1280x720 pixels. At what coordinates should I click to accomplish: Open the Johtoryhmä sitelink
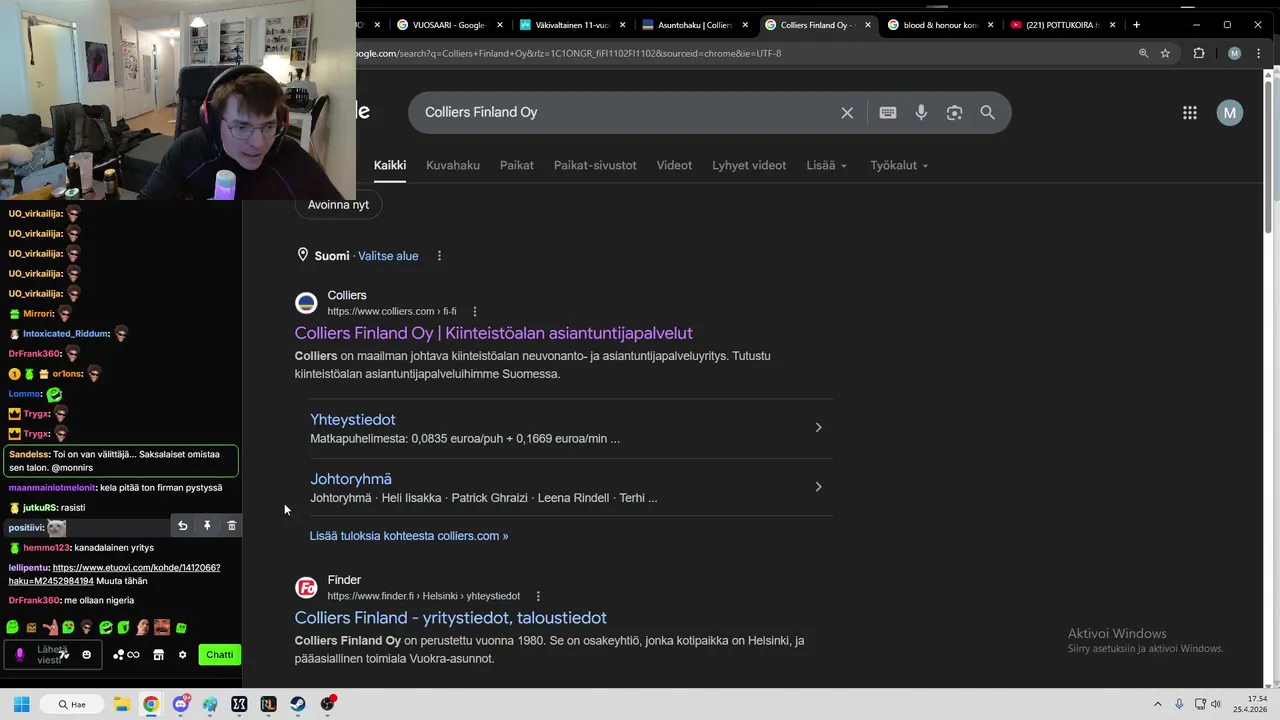coord(351,479)
